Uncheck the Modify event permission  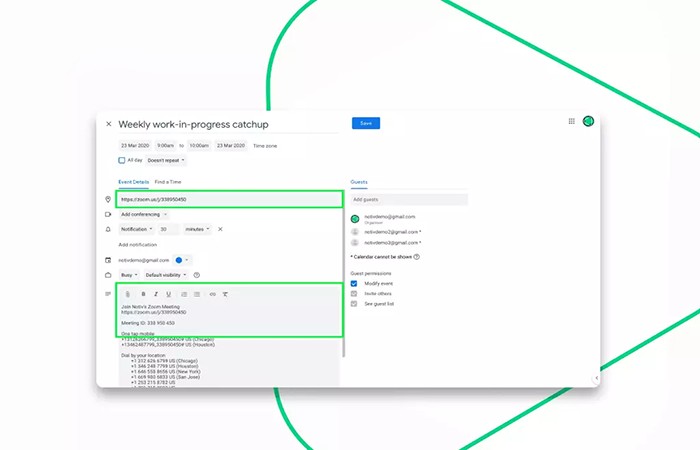point(354,283)
